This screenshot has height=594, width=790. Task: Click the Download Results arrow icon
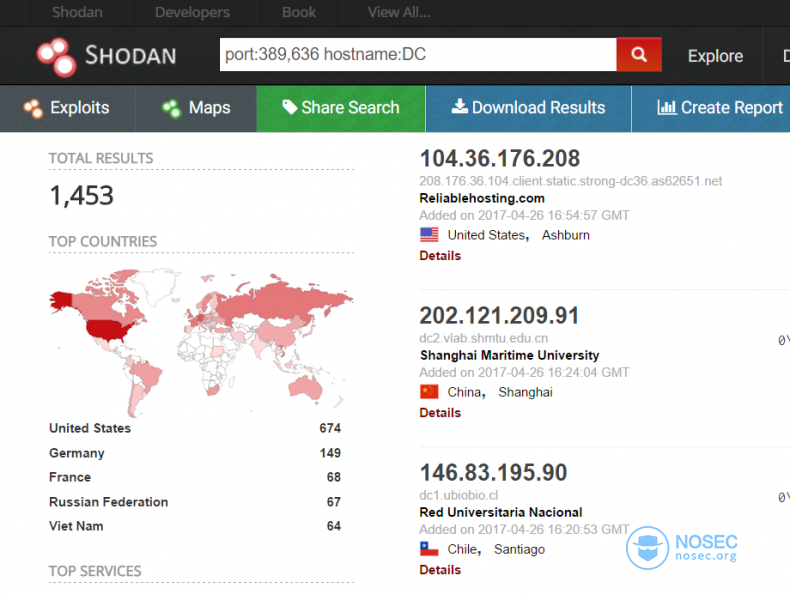tap(459, 106)
